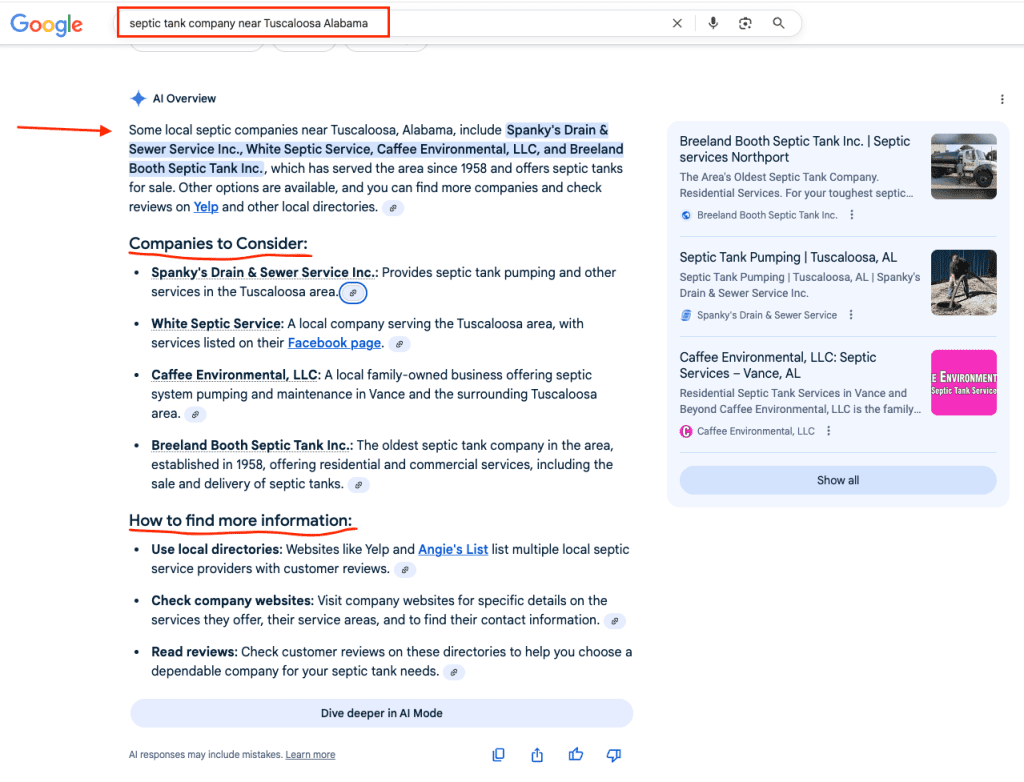Click Dive deeper in AI Mode
Image resolution: width=1024 pixels, height=782 pixels.
pyautogui.click(x=381, y=713)
